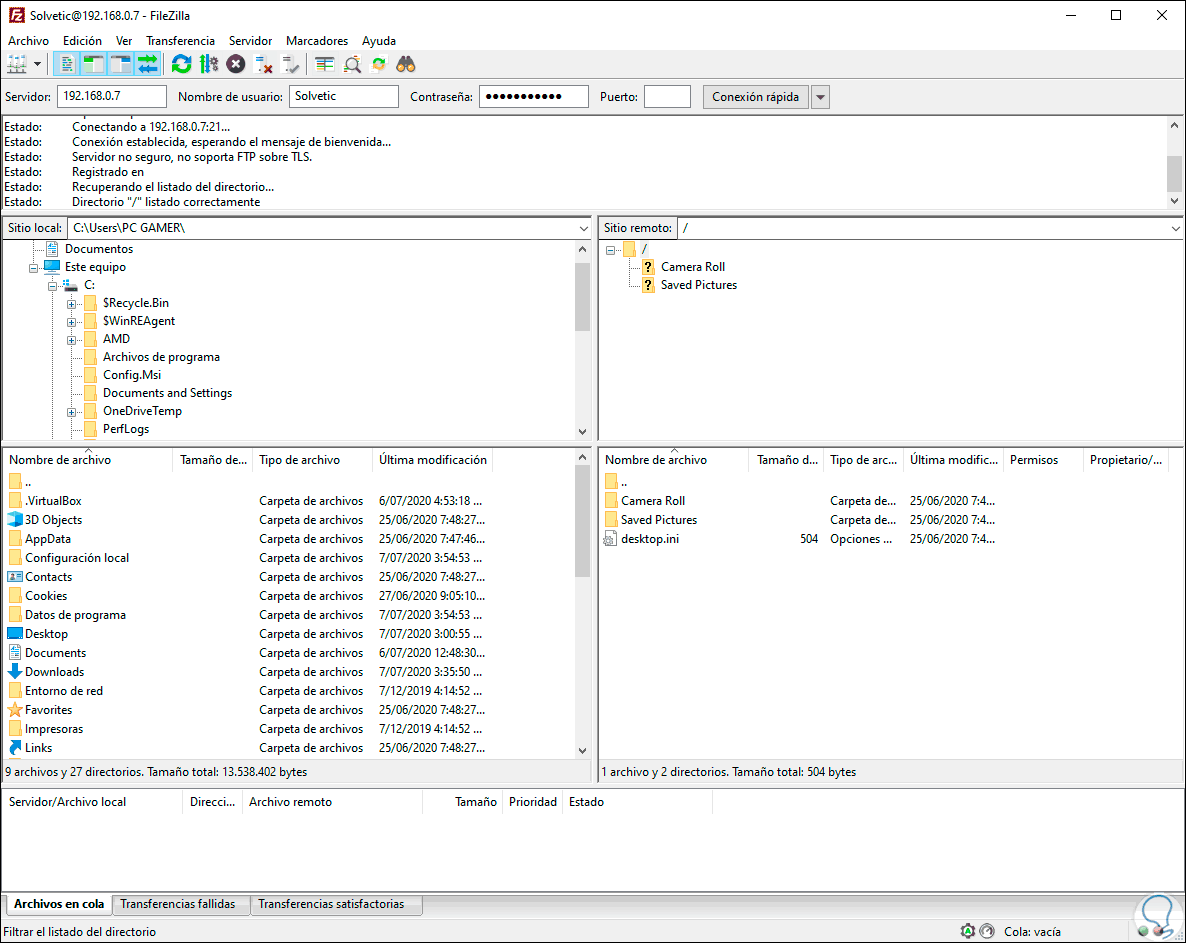Screen dimensions: 1186x943
Task: Open the Site Manager icon
Action: 17,64
